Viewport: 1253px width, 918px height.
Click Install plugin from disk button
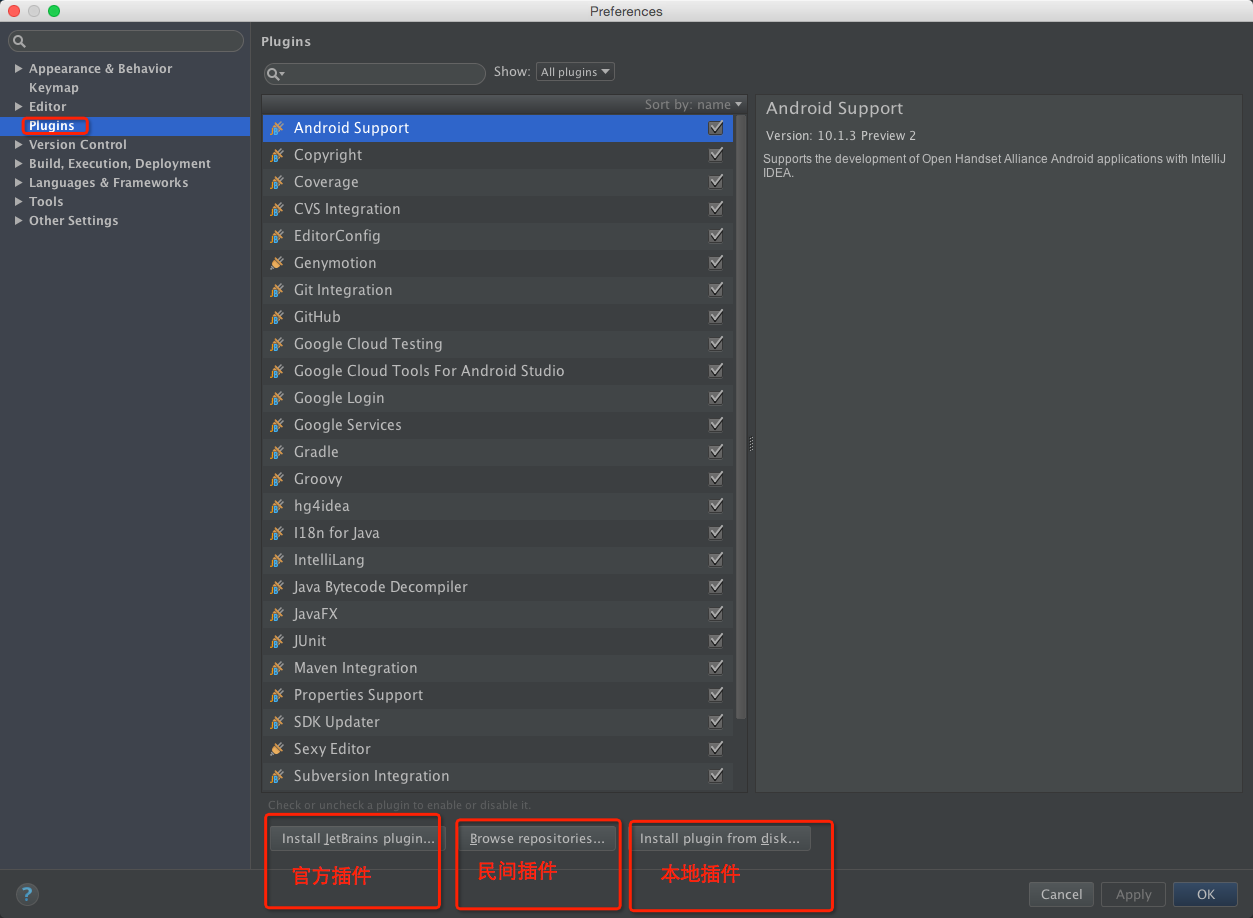click(720, 839)
